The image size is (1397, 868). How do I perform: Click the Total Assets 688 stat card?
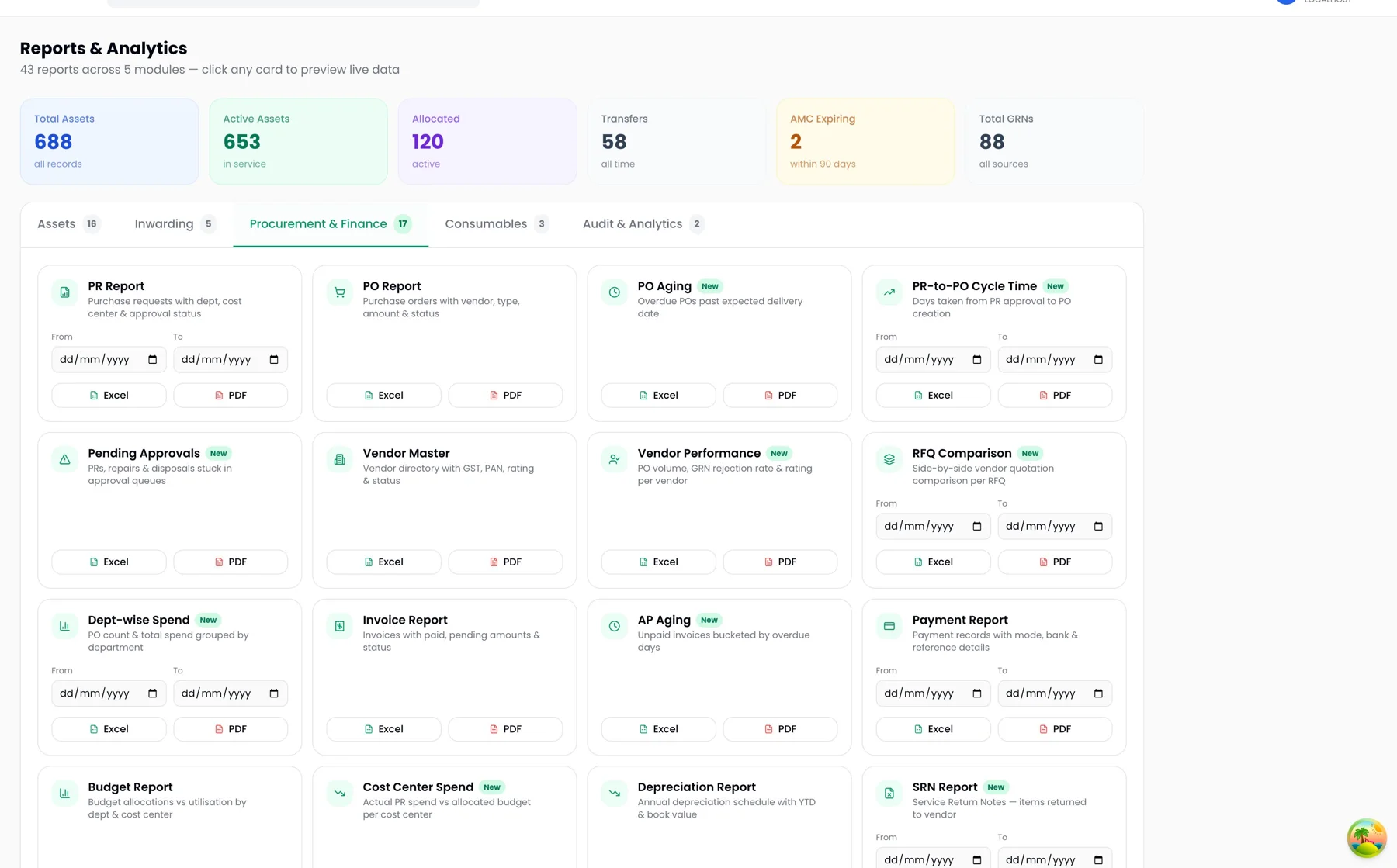pyautogui.click(x=109, y=141)
